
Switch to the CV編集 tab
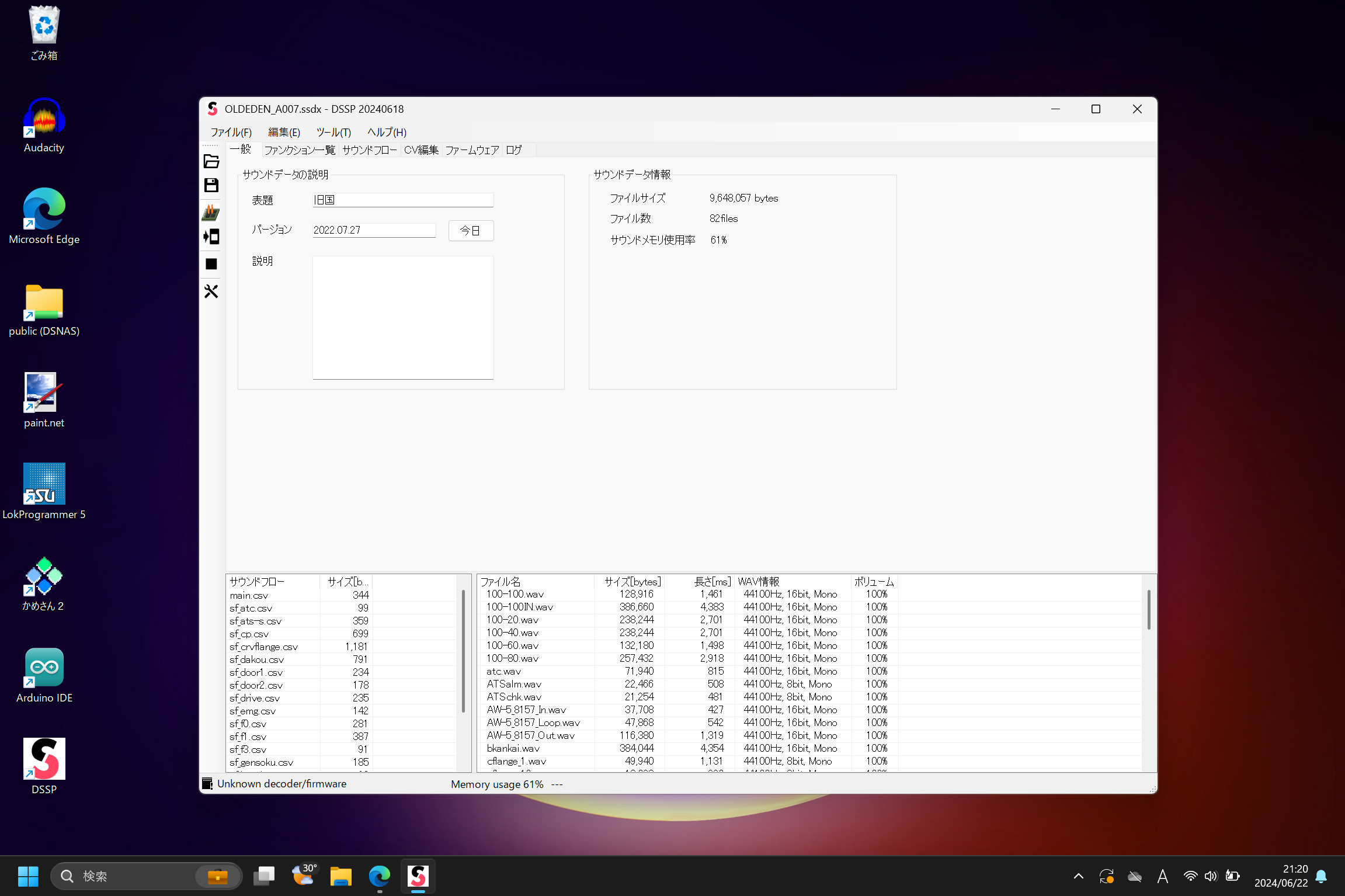(x=420, y=150)
